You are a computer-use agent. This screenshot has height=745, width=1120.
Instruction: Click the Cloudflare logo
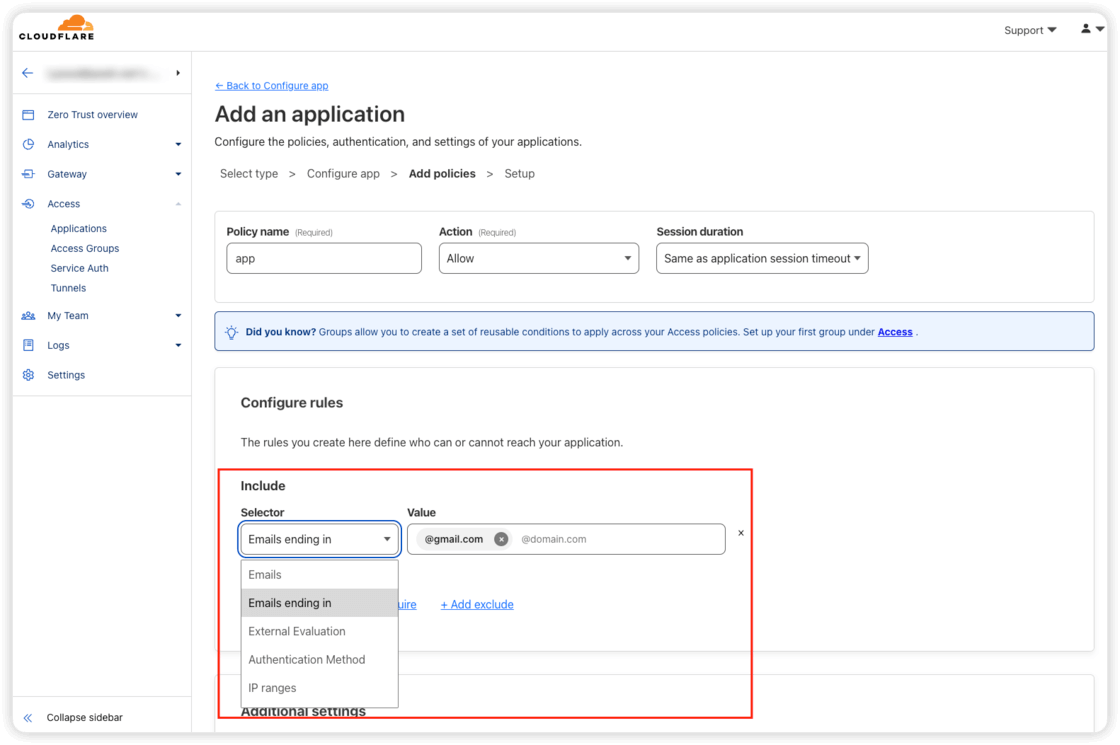click(x=56, y=28)
